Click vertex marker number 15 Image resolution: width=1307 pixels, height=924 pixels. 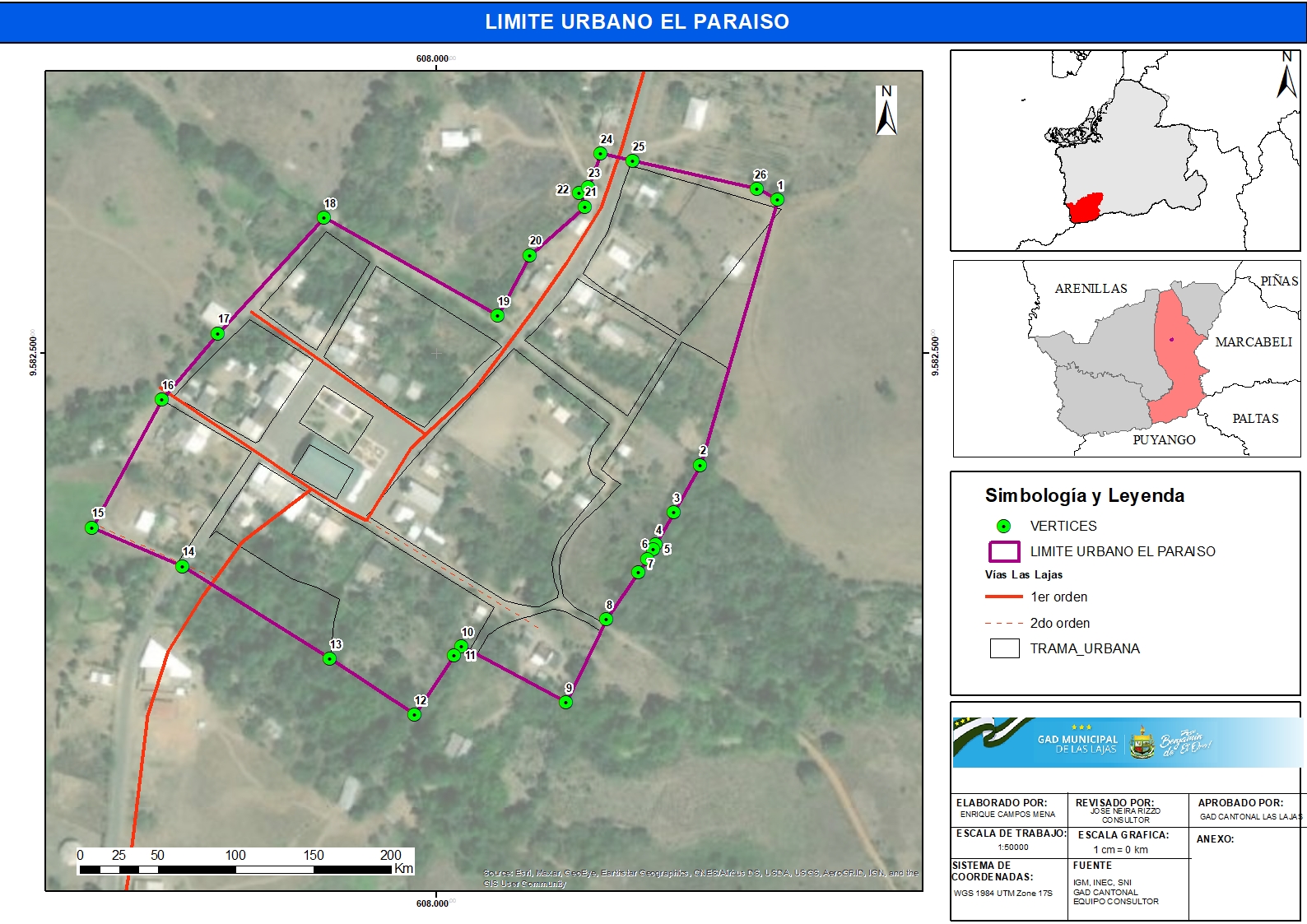click(x=92, y=527)
